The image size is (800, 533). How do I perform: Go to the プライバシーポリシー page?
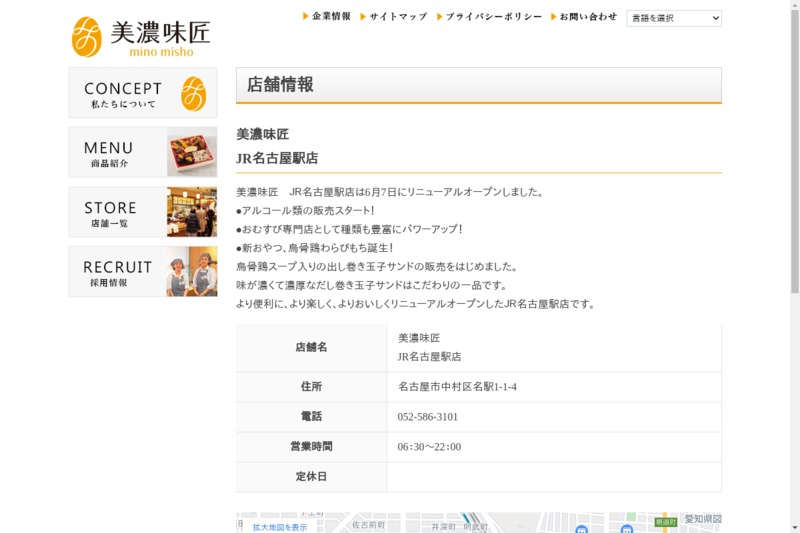pos(493,17)
